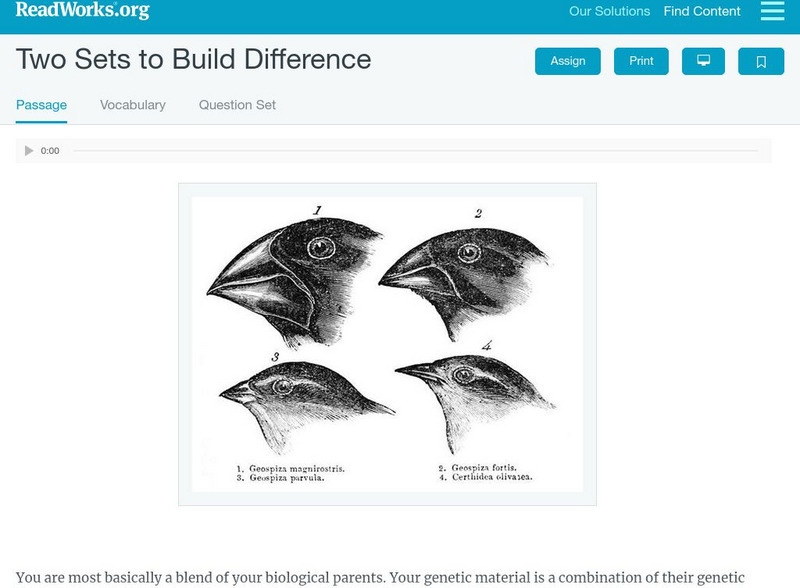
Task: Click the audio 0:00 time label
Action: [x=50, y=151]
